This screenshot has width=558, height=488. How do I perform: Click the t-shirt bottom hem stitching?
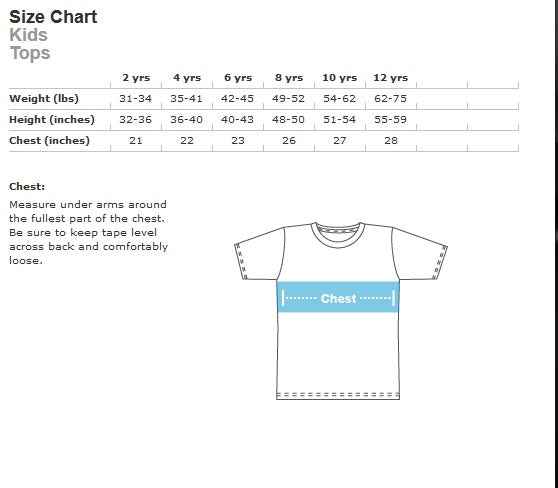(x=338, y=395)
